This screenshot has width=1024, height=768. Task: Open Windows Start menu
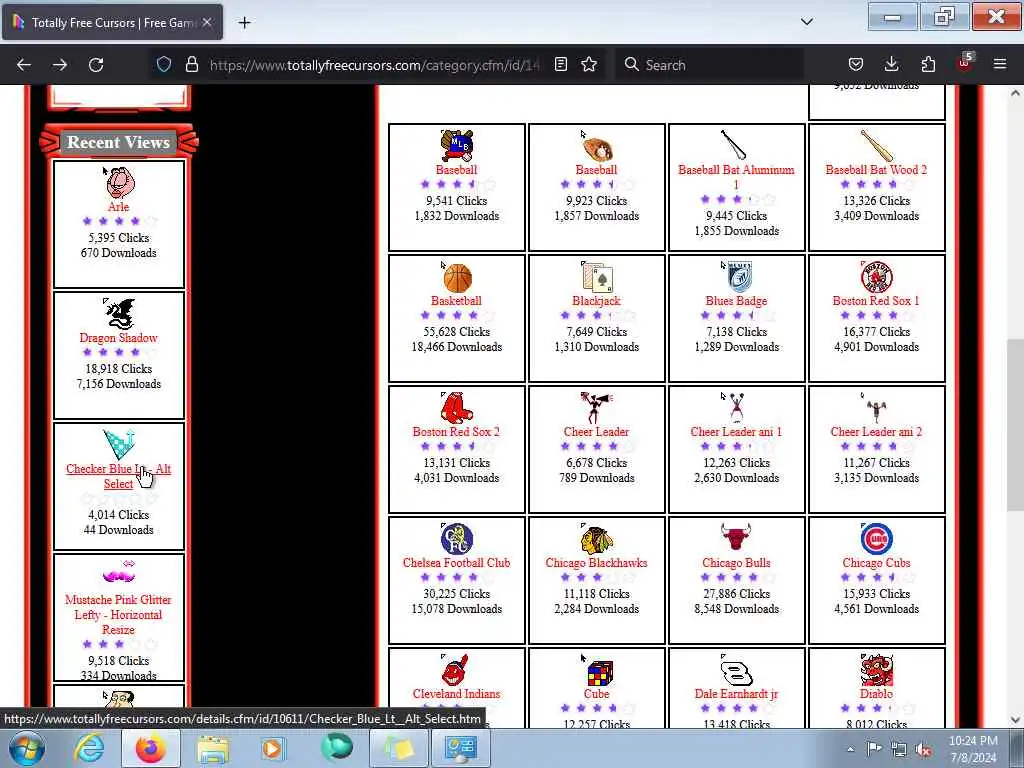pos(26,748)
